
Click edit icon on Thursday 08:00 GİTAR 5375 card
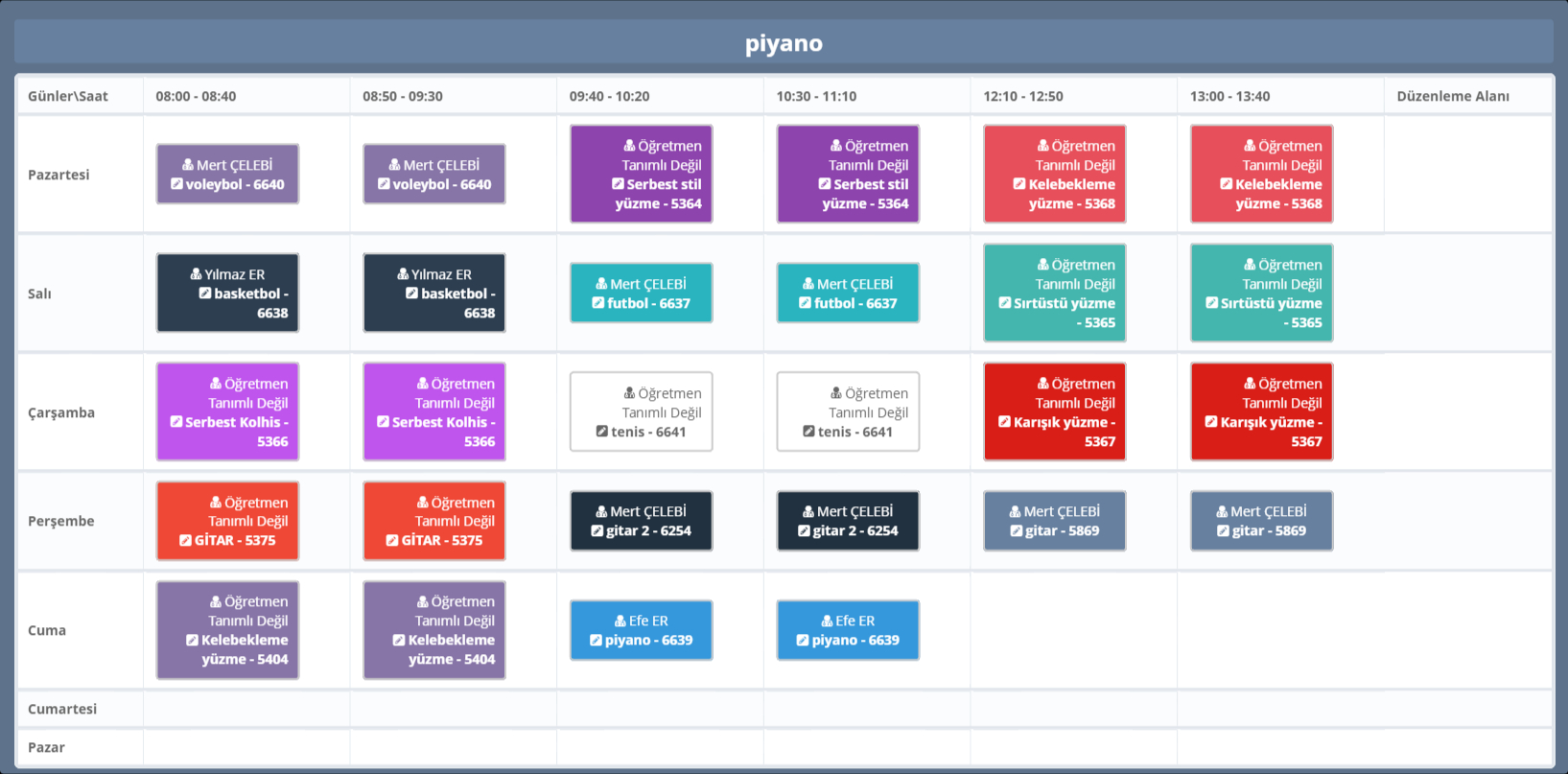[185, 541]
